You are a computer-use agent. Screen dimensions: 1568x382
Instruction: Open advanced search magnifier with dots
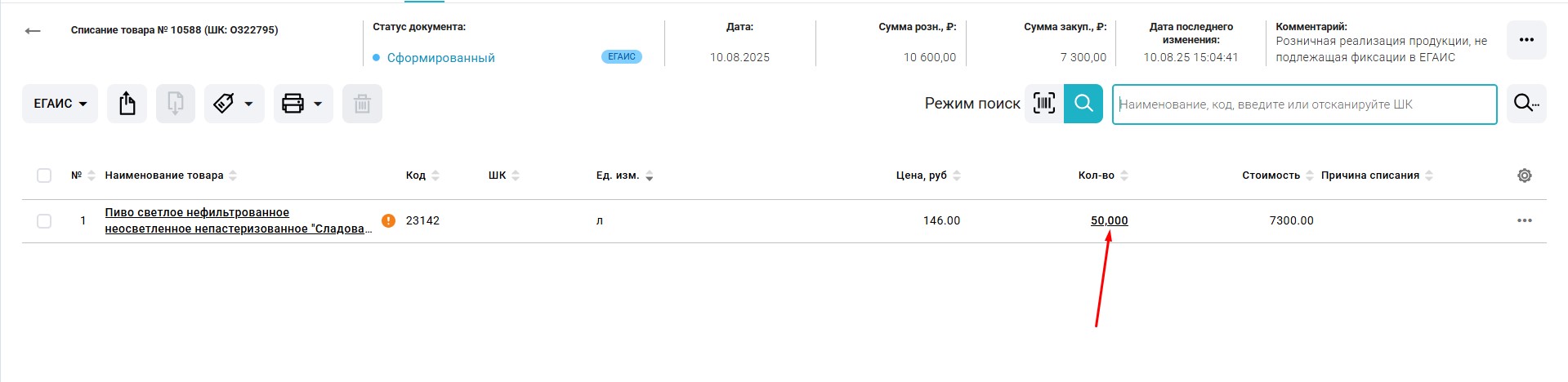(1526, 104)
